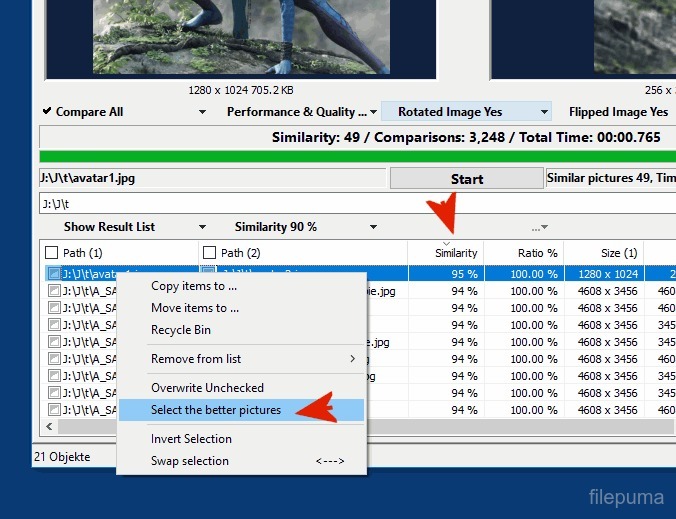
Task: Choose Invert Selection from context menu
Action: [191, 439]
